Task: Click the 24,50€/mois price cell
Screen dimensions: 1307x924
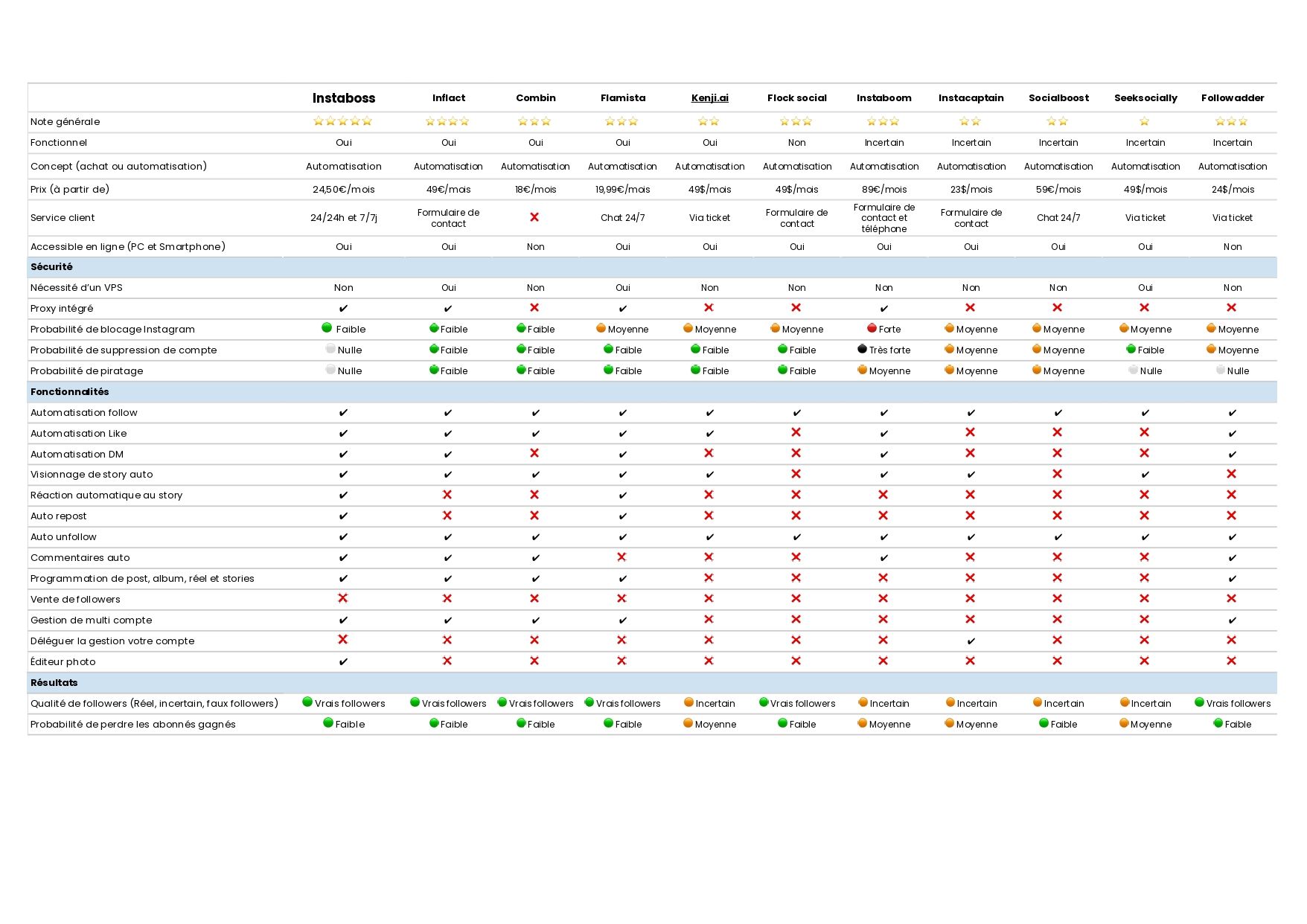Action: [x=344, y=189]
